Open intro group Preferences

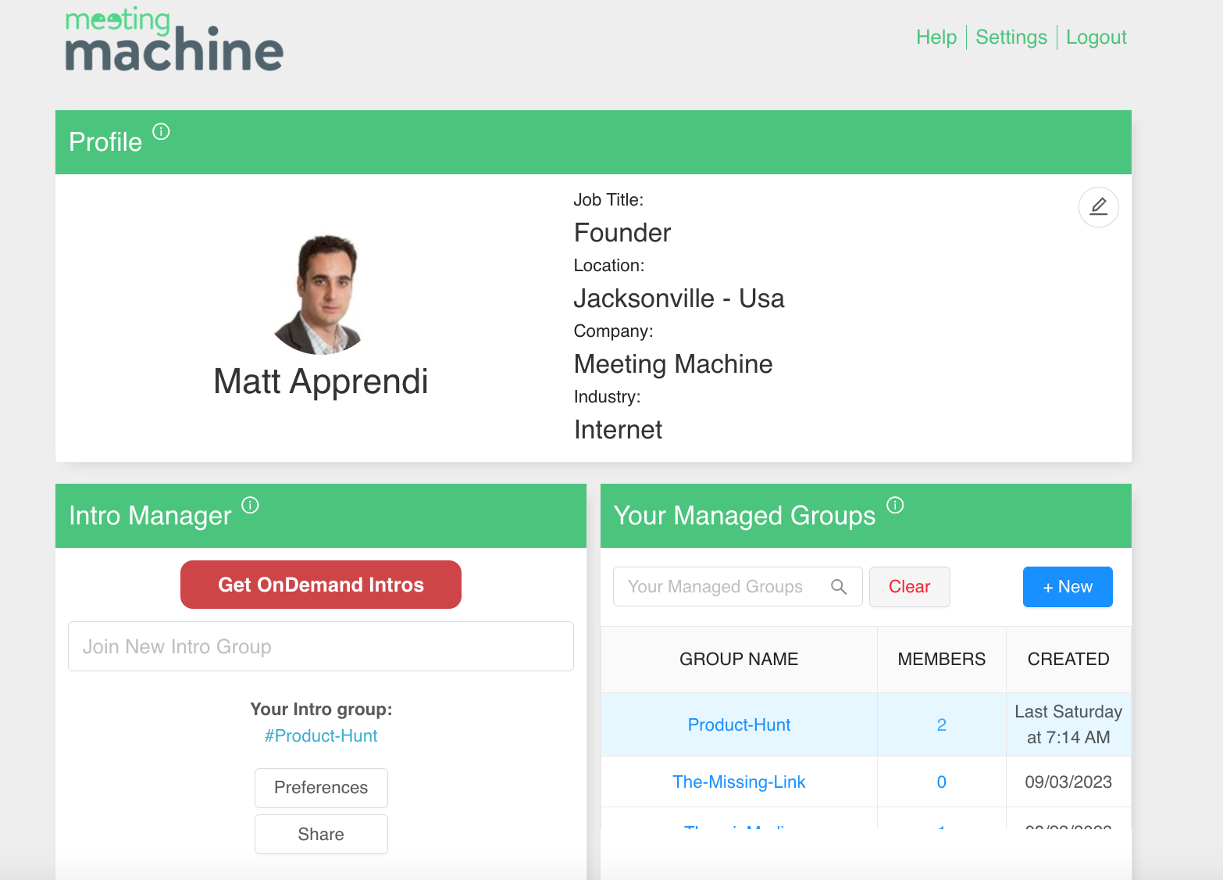click(321, 788)
